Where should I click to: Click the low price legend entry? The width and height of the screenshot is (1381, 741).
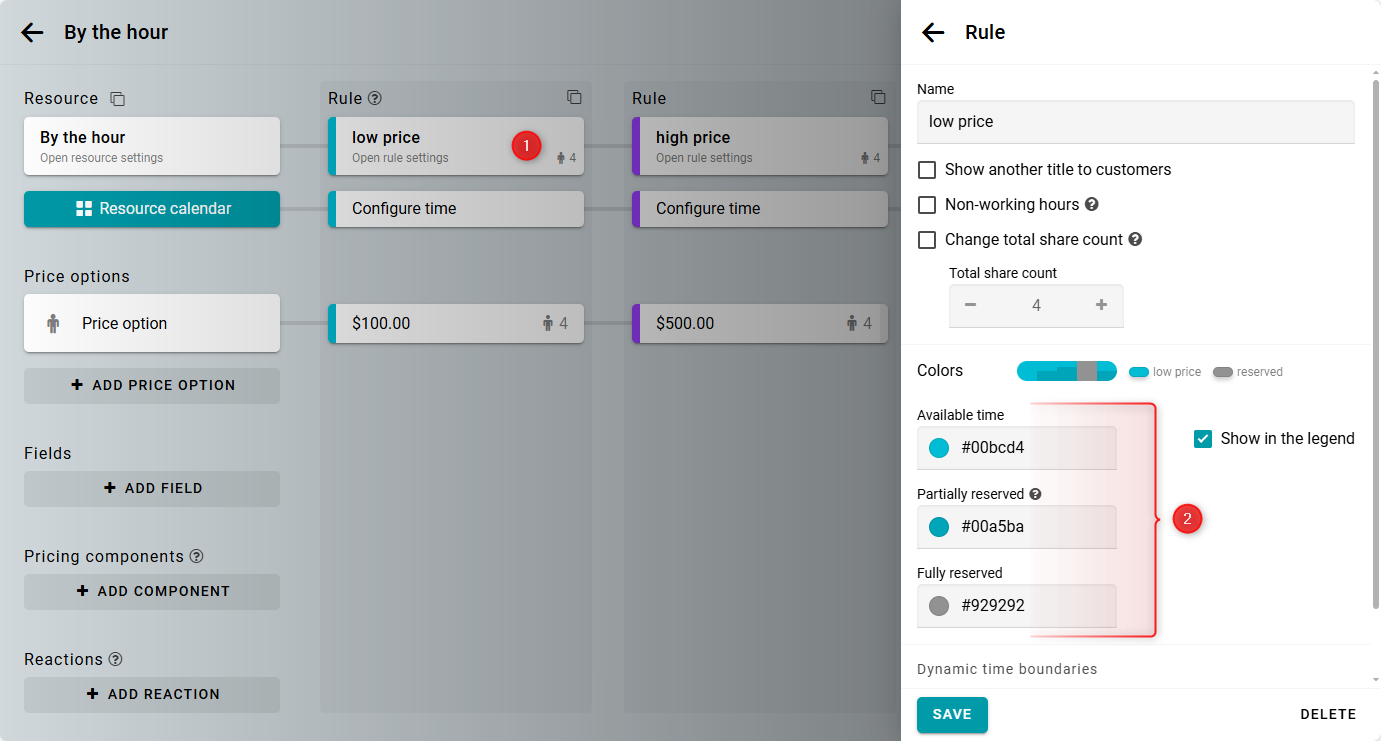coord(1165,372)
